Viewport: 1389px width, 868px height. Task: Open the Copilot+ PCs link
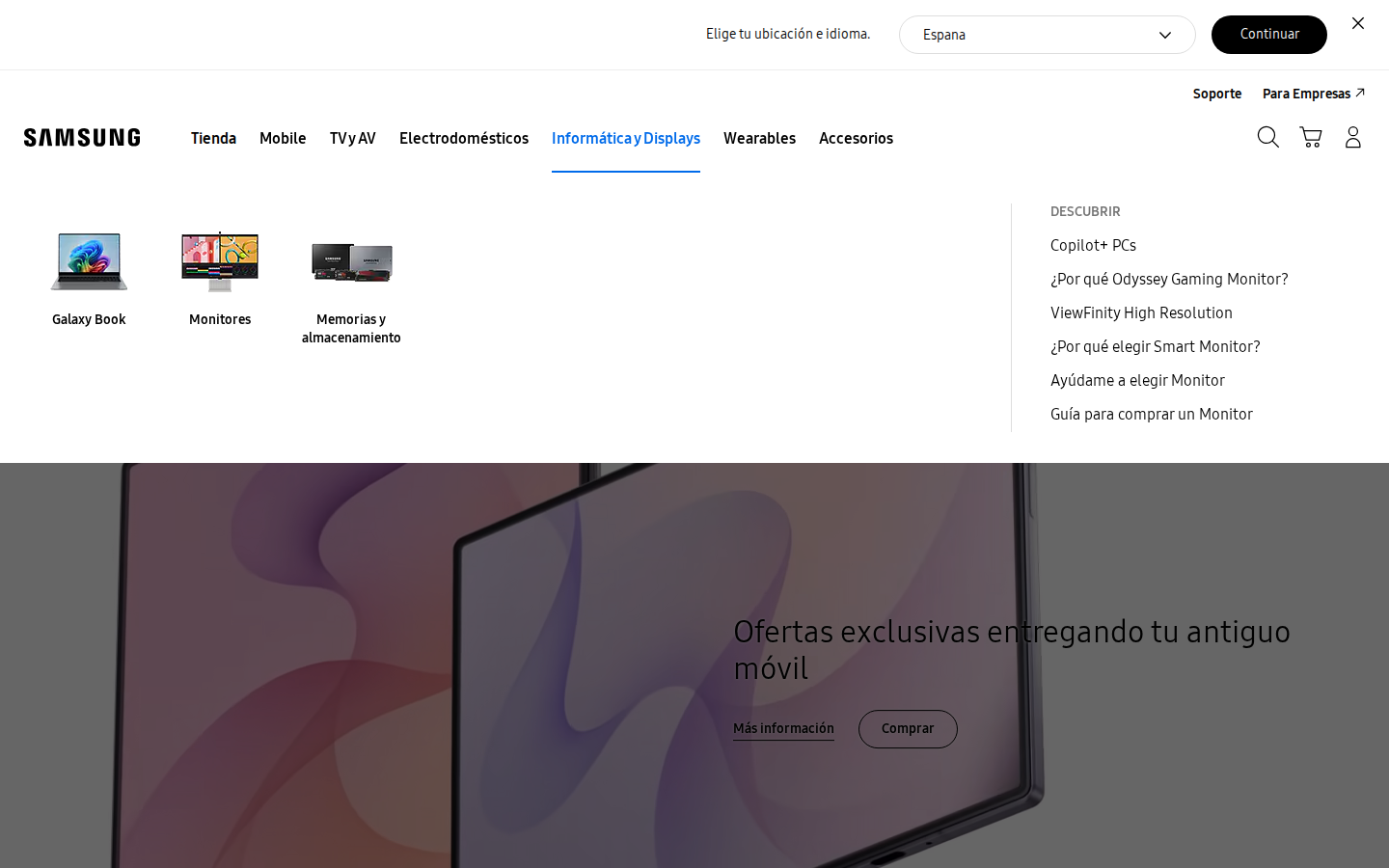(1093, 246)
